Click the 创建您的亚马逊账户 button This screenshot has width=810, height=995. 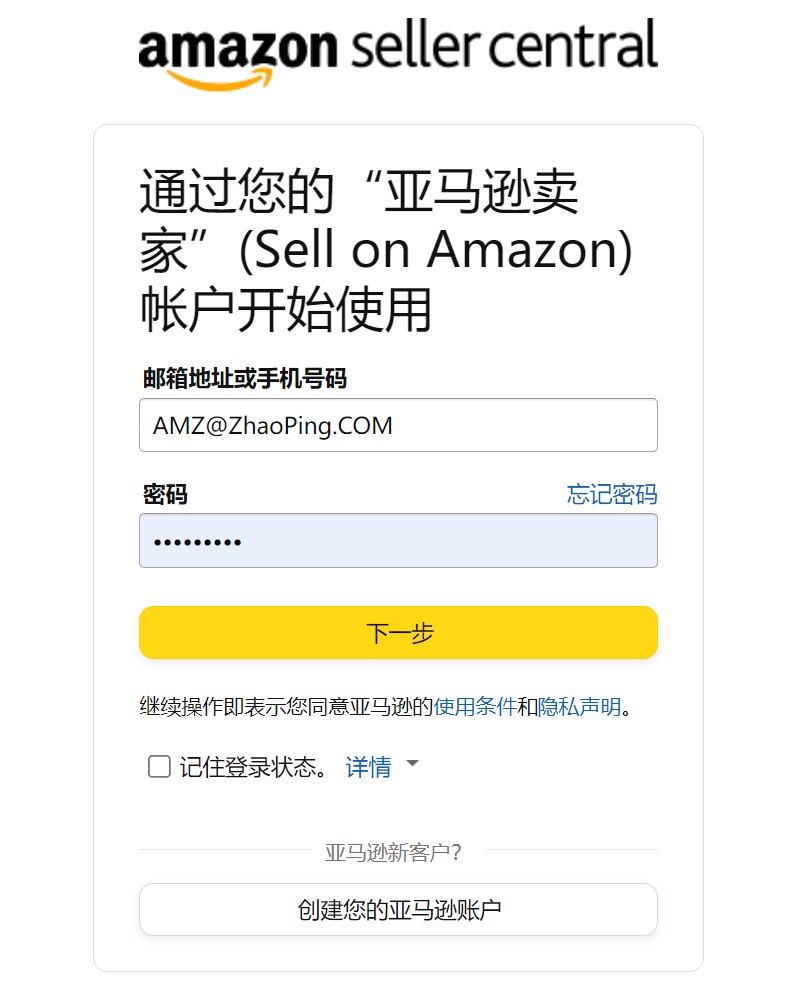tap(399, 910)
